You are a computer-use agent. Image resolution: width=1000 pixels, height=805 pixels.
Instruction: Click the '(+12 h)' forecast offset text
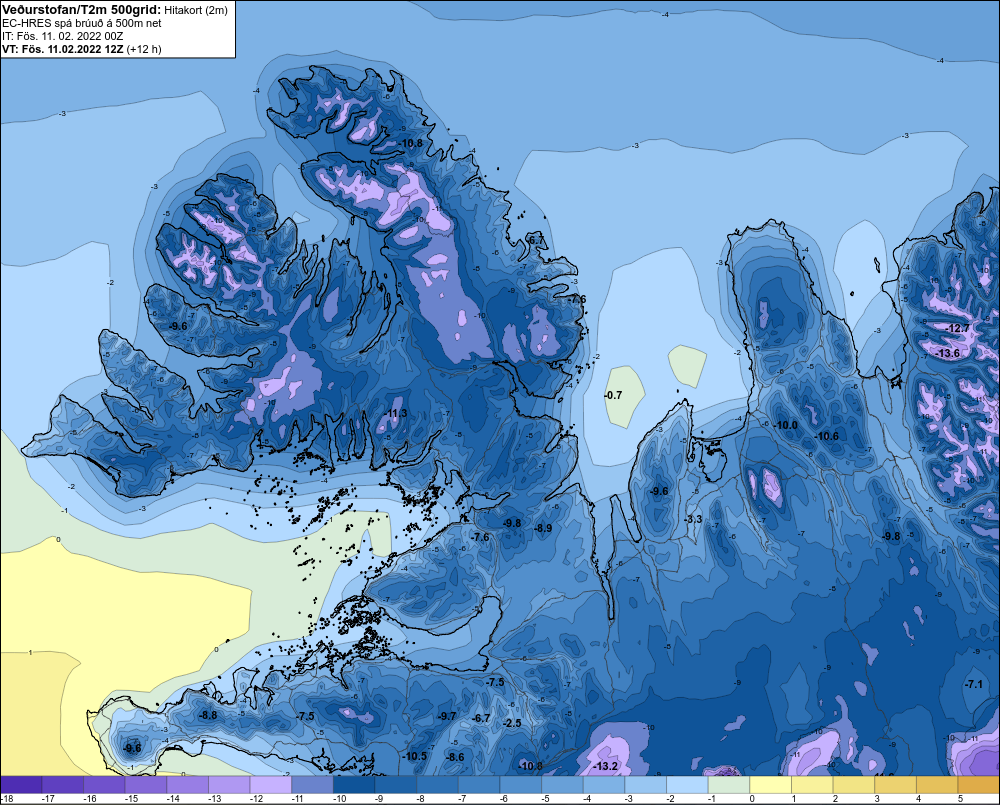[144, 49]
